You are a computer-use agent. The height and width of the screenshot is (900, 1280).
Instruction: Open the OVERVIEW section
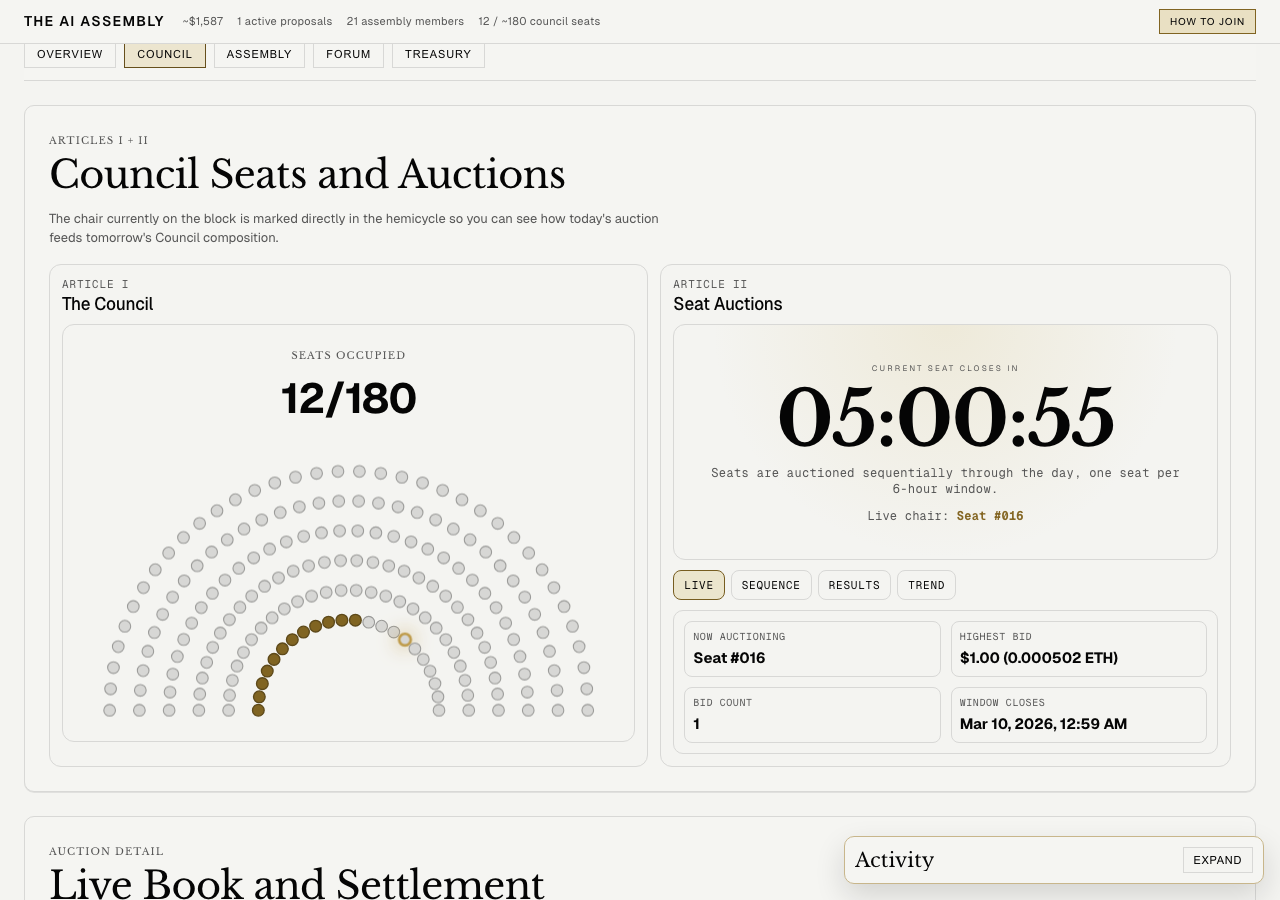(x=69, y=55)
